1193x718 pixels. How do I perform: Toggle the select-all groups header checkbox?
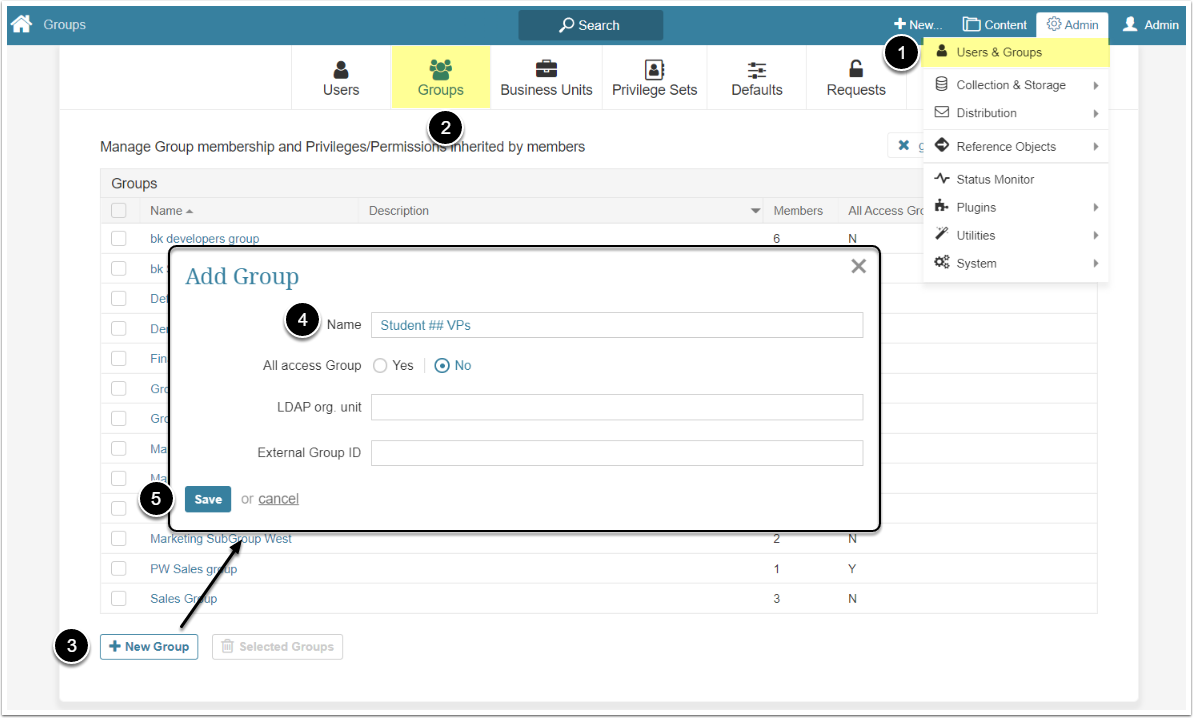click(x=119, y=210)
